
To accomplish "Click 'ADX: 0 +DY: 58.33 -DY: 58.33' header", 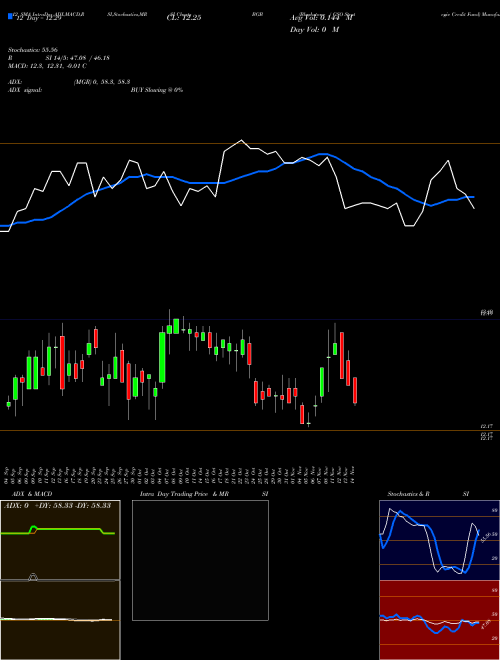I will coord(57,505).
